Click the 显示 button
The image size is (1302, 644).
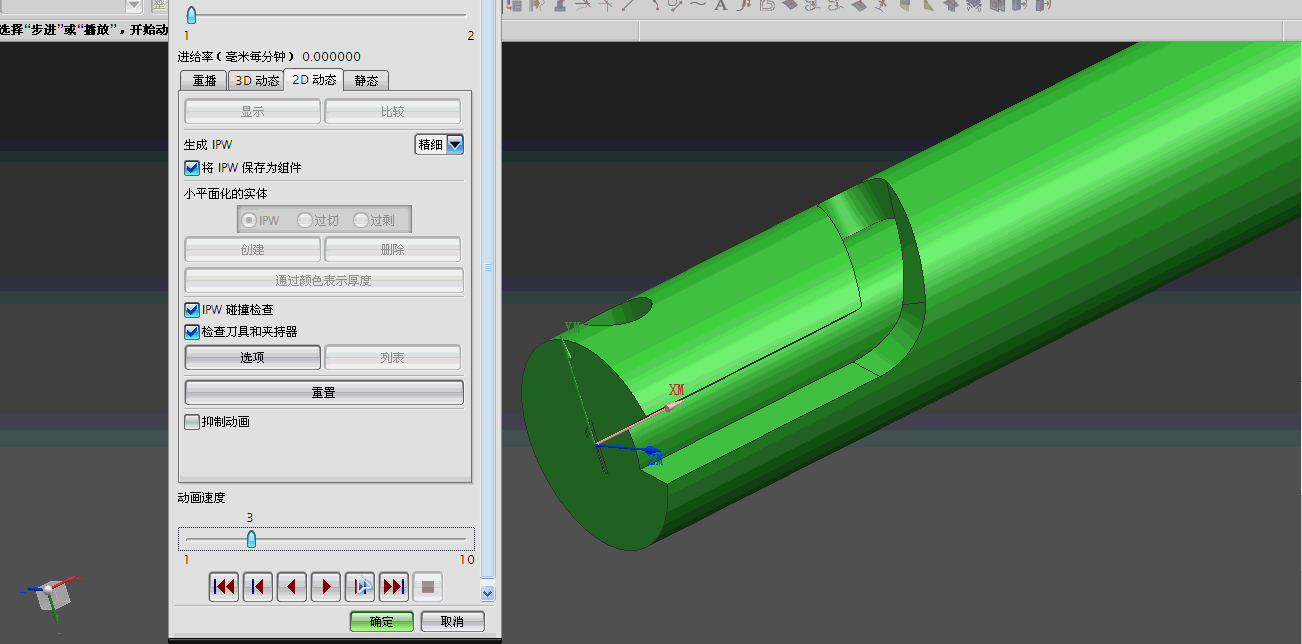click(253, 112)
